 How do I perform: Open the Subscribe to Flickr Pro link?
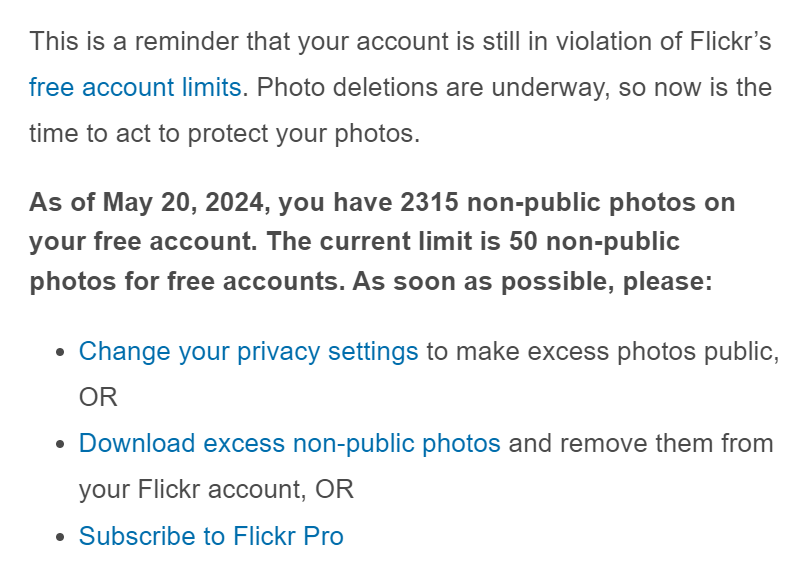pos(211,536)
